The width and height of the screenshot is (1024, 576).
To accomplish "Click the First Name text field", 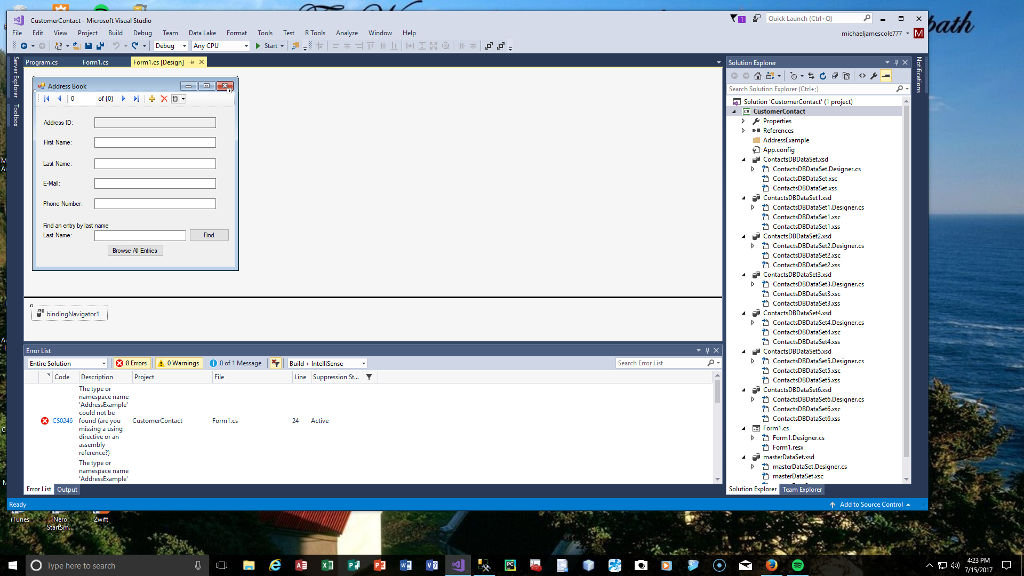I will click(x=155, y=142).
